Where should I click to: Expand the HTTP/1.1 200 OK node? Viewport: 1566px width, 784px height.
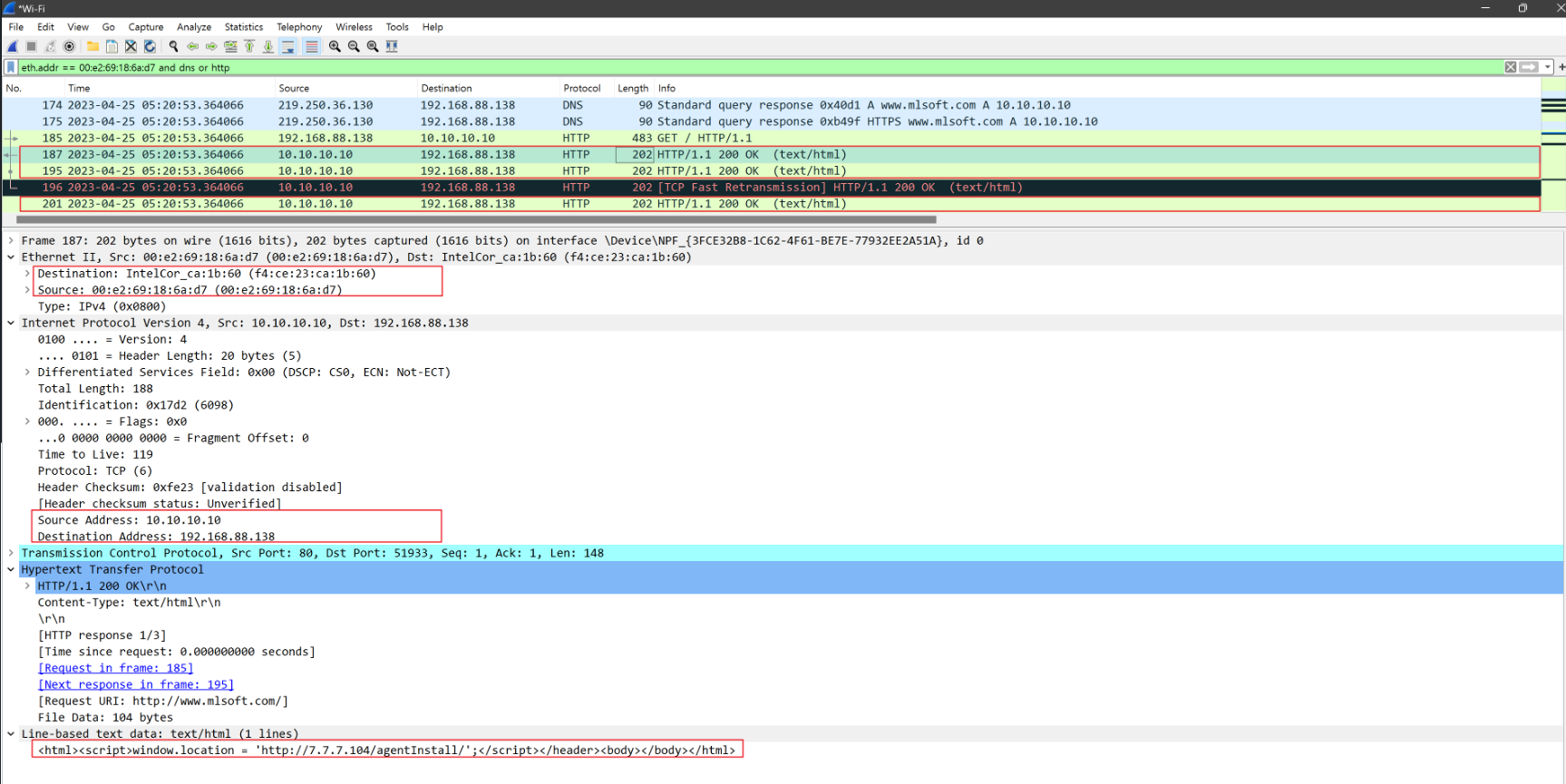(x=27, y=586)
